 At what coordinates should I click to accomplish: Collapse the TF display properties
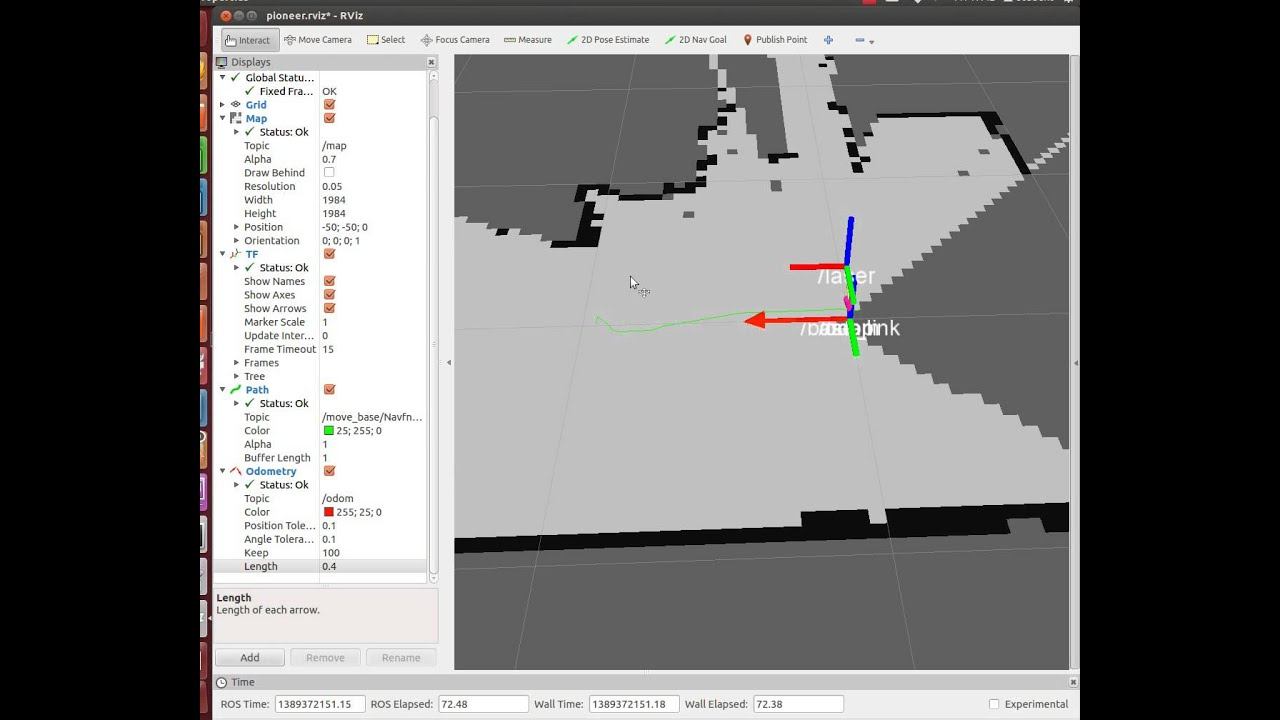click(x=223, y=254)
